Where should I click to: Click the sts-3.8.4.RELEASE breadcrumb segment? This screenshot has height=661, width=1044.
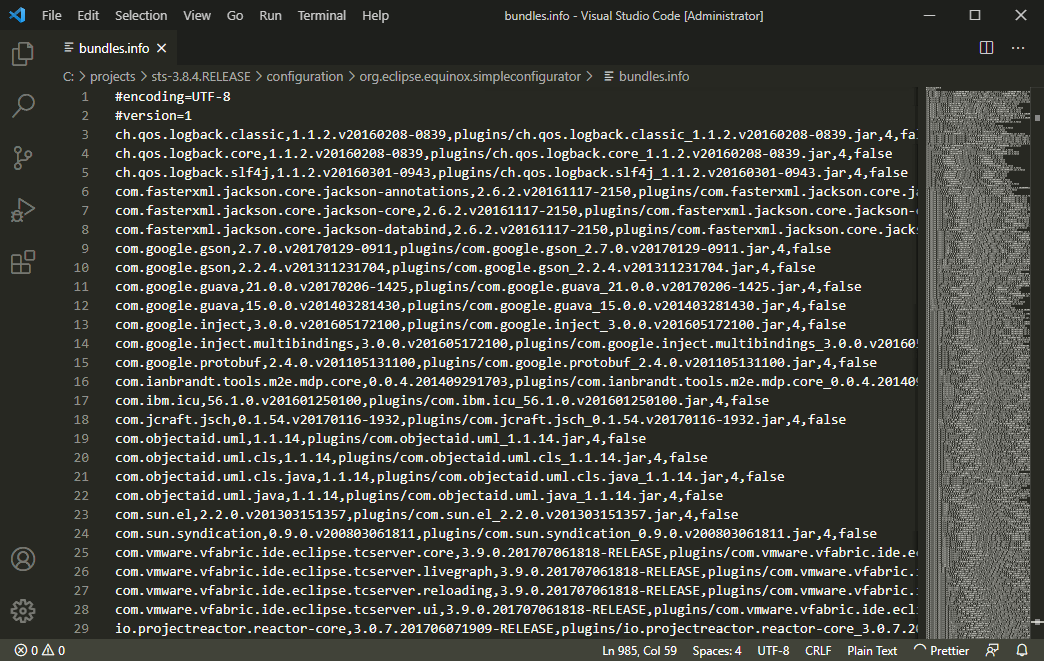pyautogui.click(x=201, y=77)
